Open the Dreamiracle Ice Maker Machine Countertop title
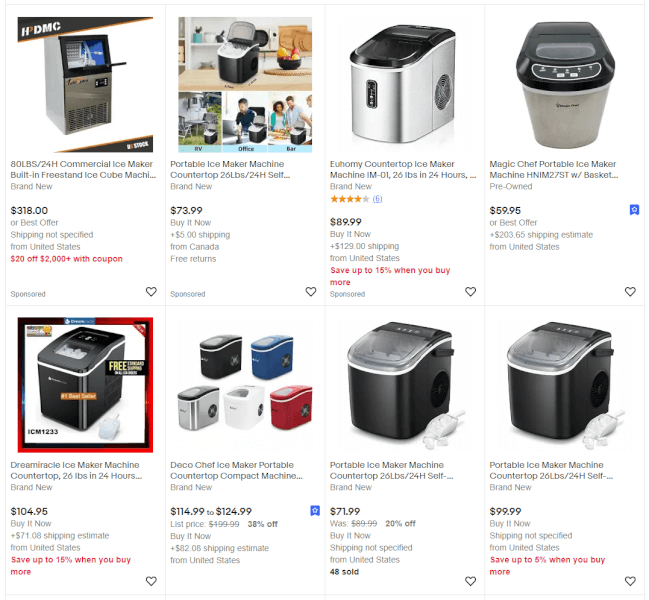The height and width of the screenshot is (600, 649). [76, 470]
